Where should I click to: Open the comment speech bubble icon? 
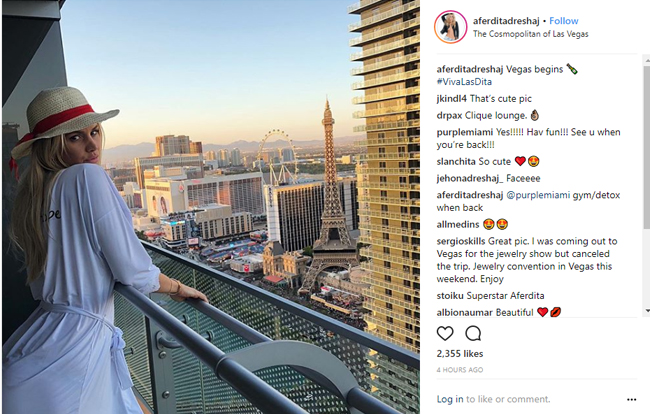pos(473,333)
